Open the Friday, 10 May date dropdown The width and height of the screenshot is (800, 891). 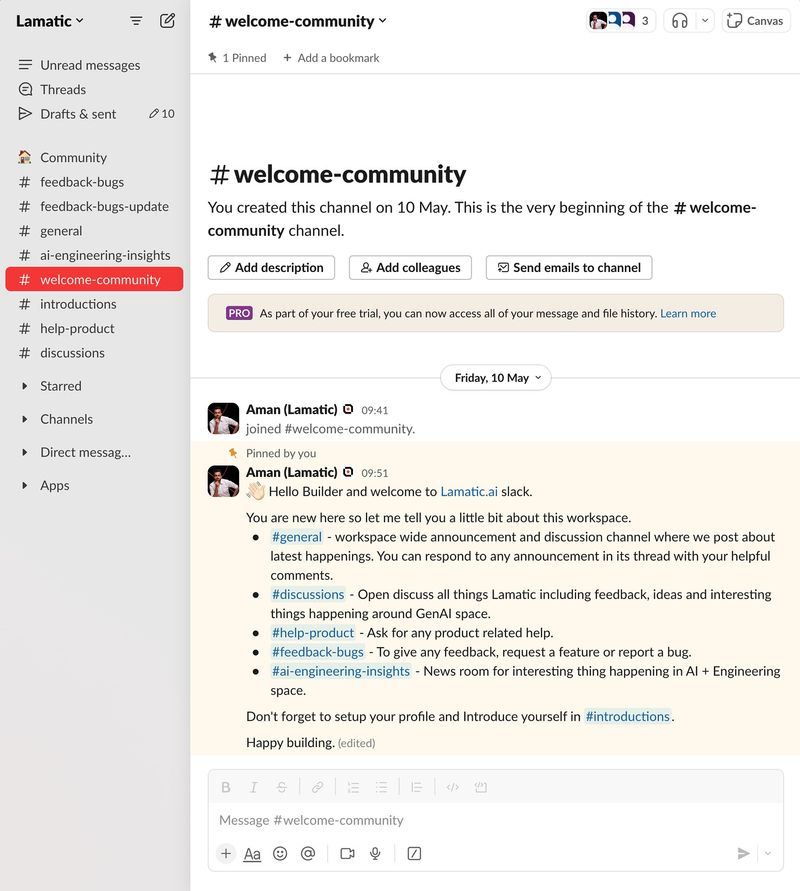tap(496, 378)
